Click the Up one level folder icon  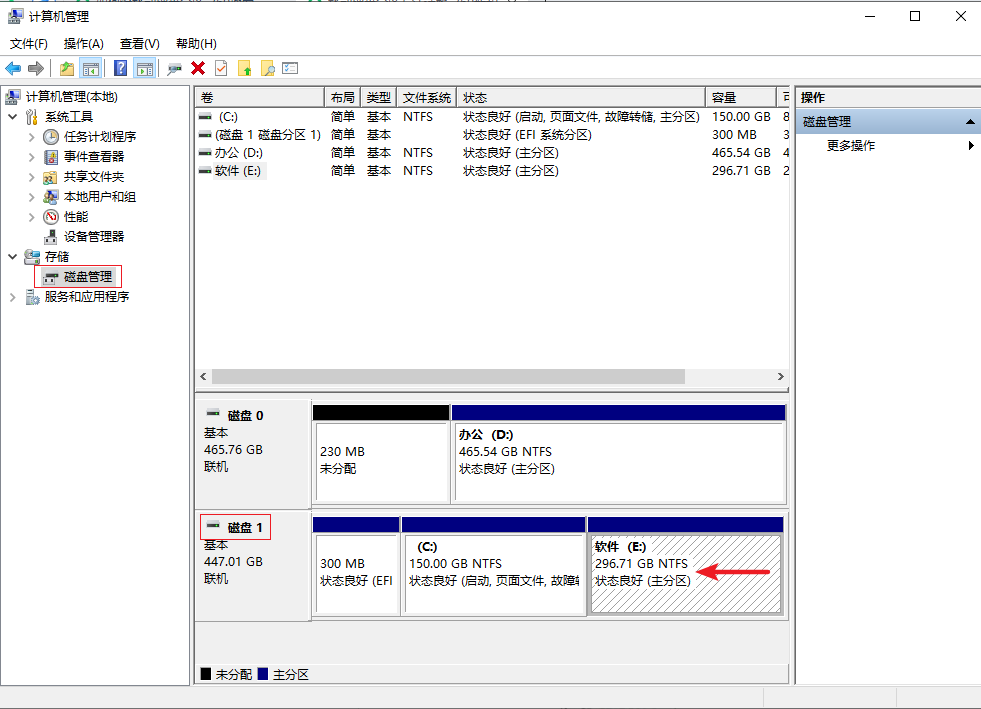pos(67,68)
